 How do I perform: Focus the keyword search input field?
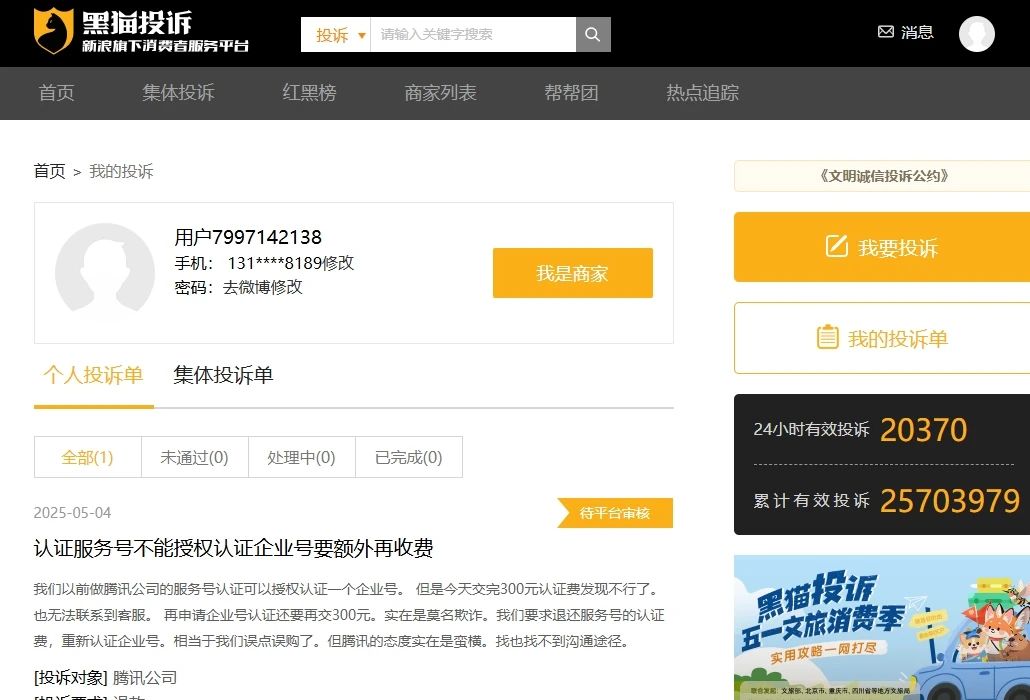click(473, 34)
